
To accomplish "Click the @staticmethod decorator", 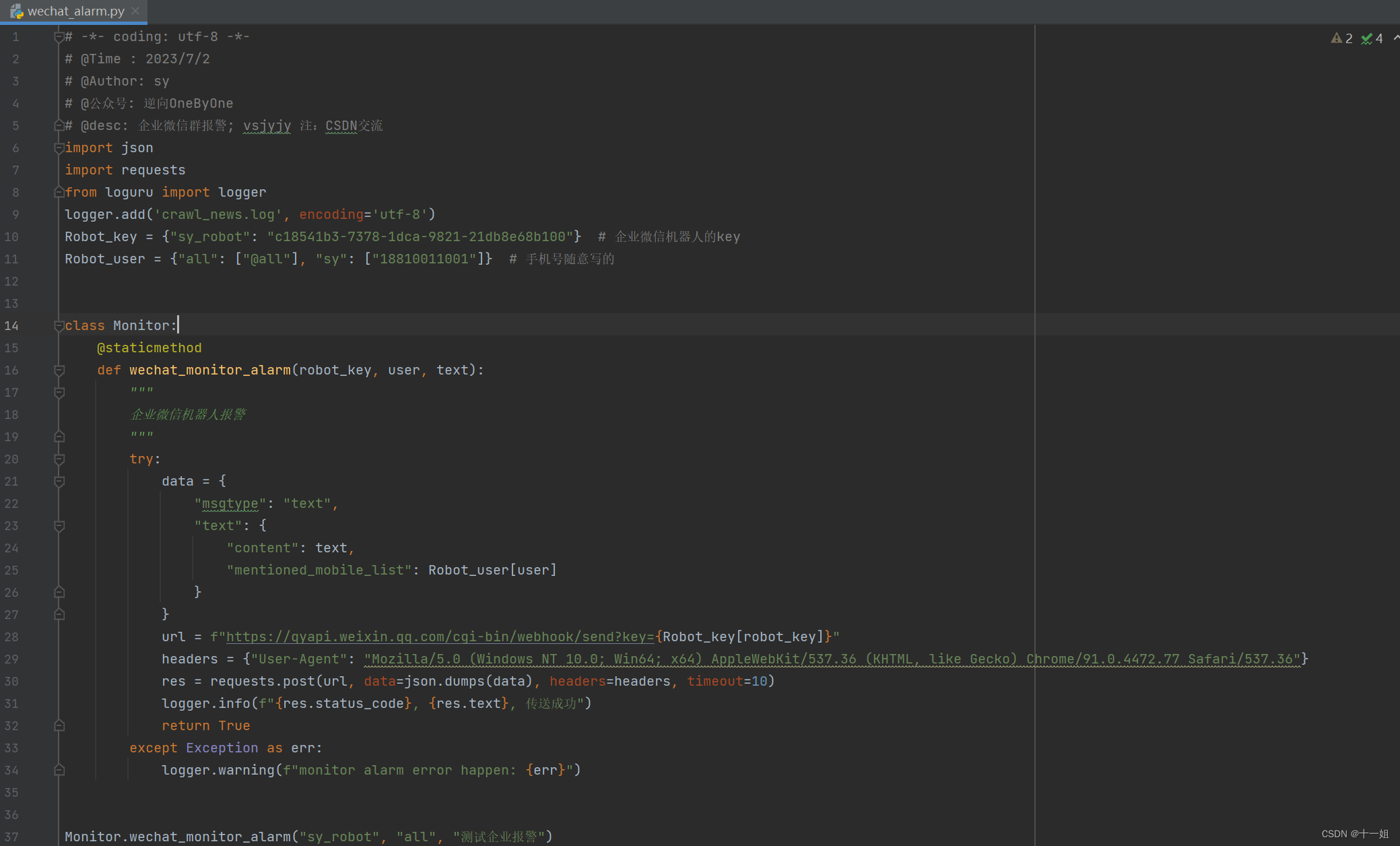I will [x=149, y=348].
